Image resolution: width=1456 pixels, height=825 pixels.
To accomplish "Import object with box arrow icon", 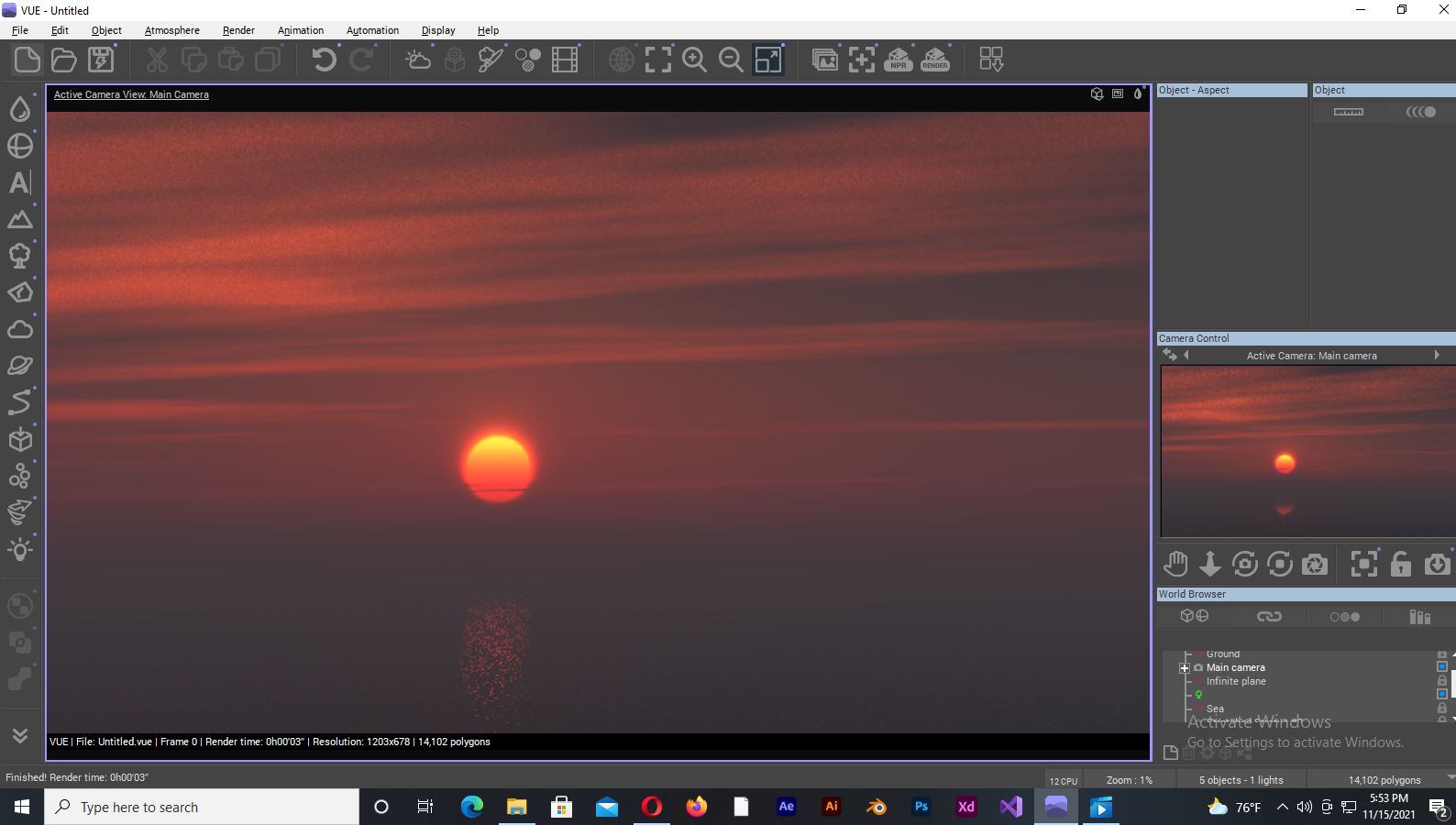I will click(20, 440).
